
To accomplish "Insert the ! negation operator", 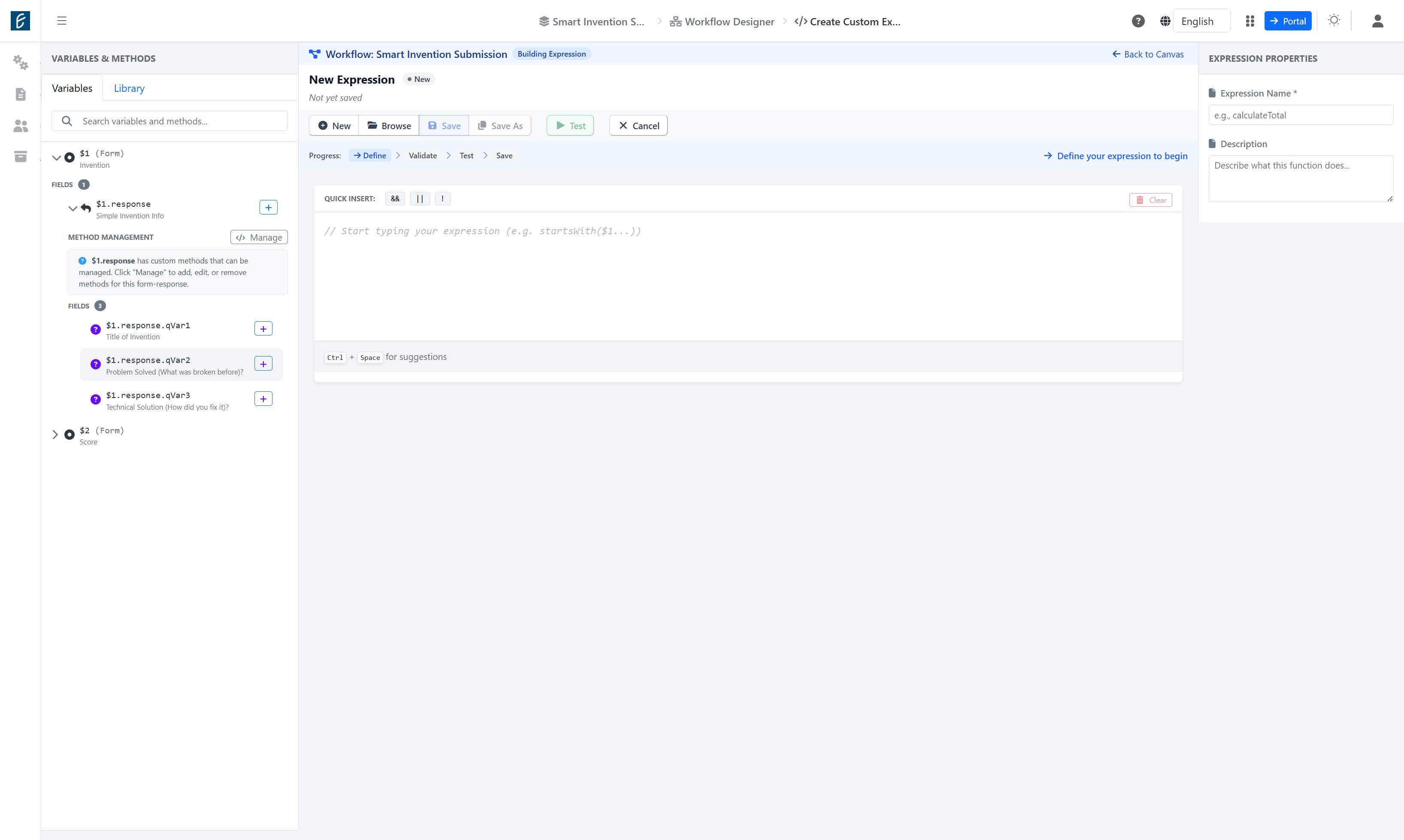I will [443, 199].
